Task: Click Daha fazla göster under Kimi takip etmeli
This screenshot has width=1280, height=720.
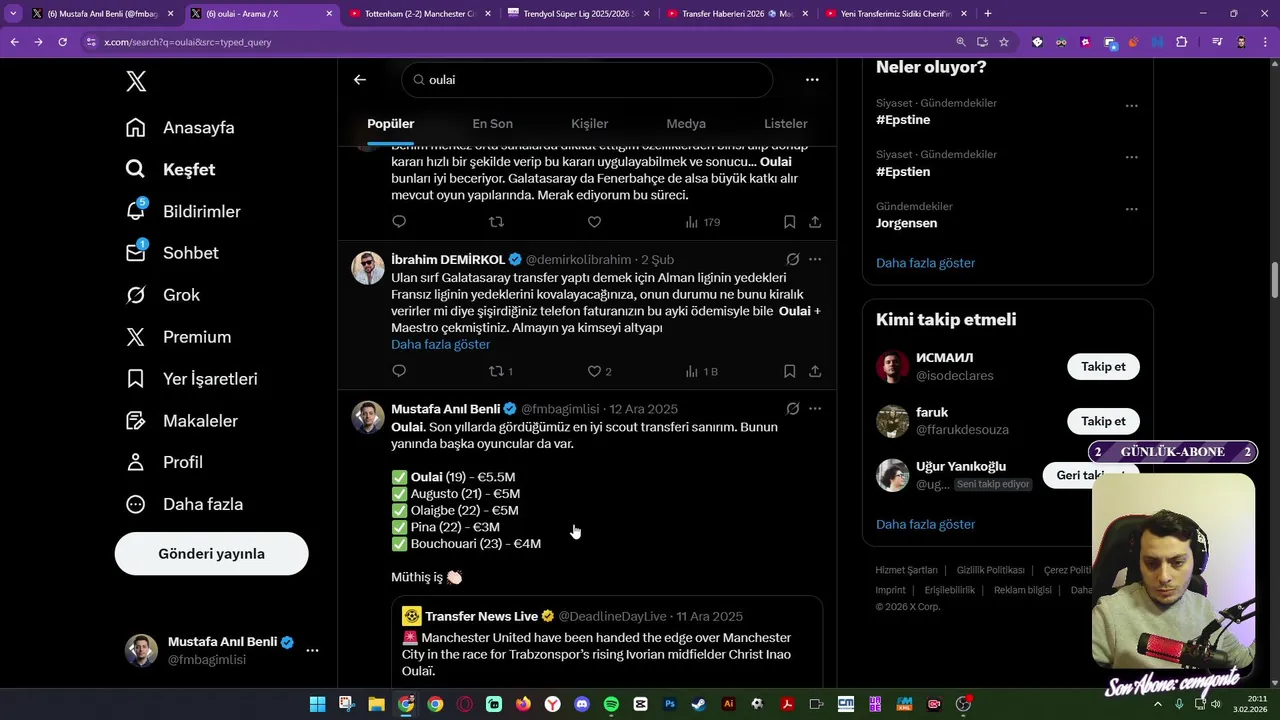Action: click(925, 524)
